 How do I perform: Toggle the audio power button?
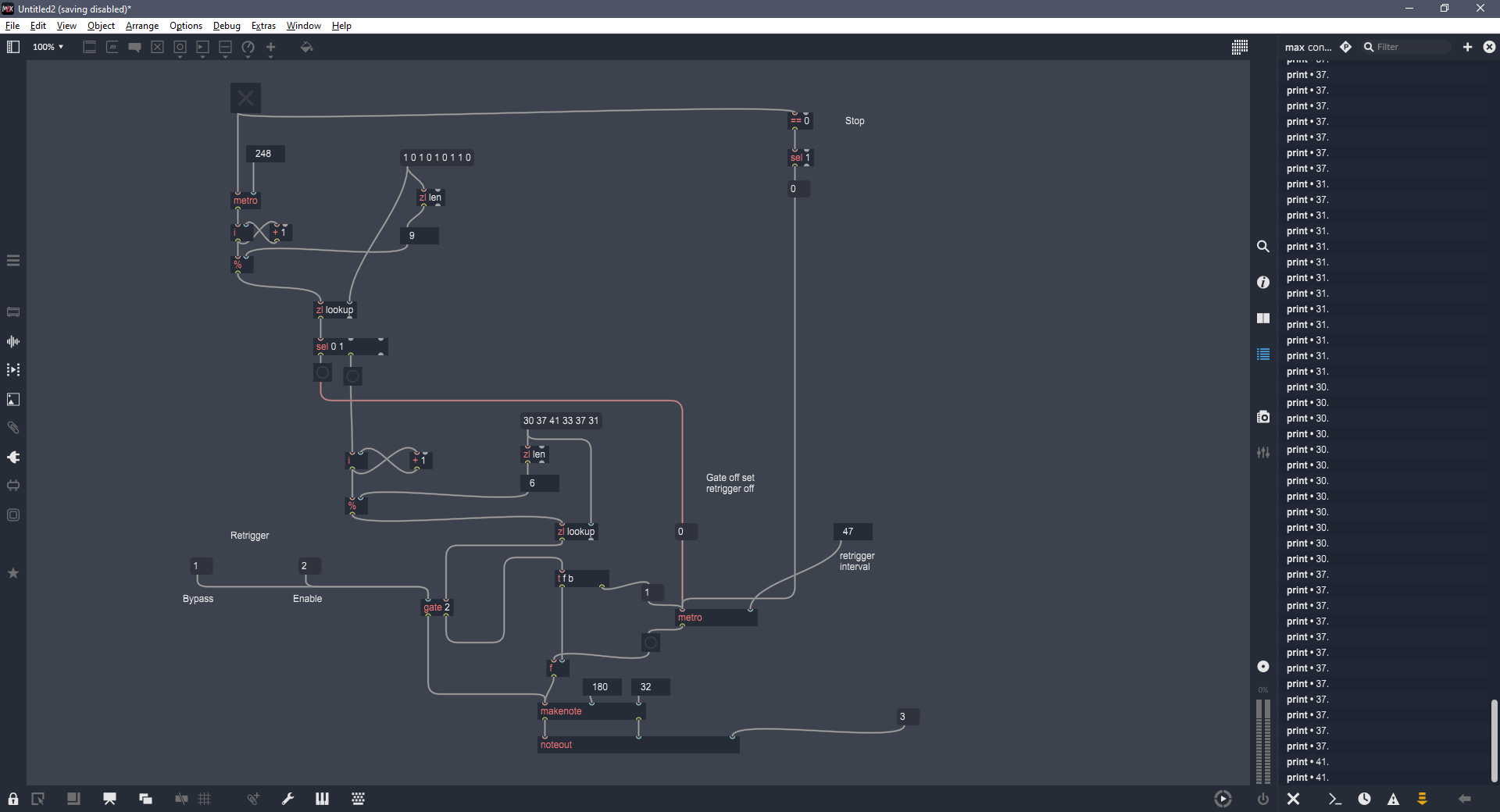click(x=1263, y=799)
